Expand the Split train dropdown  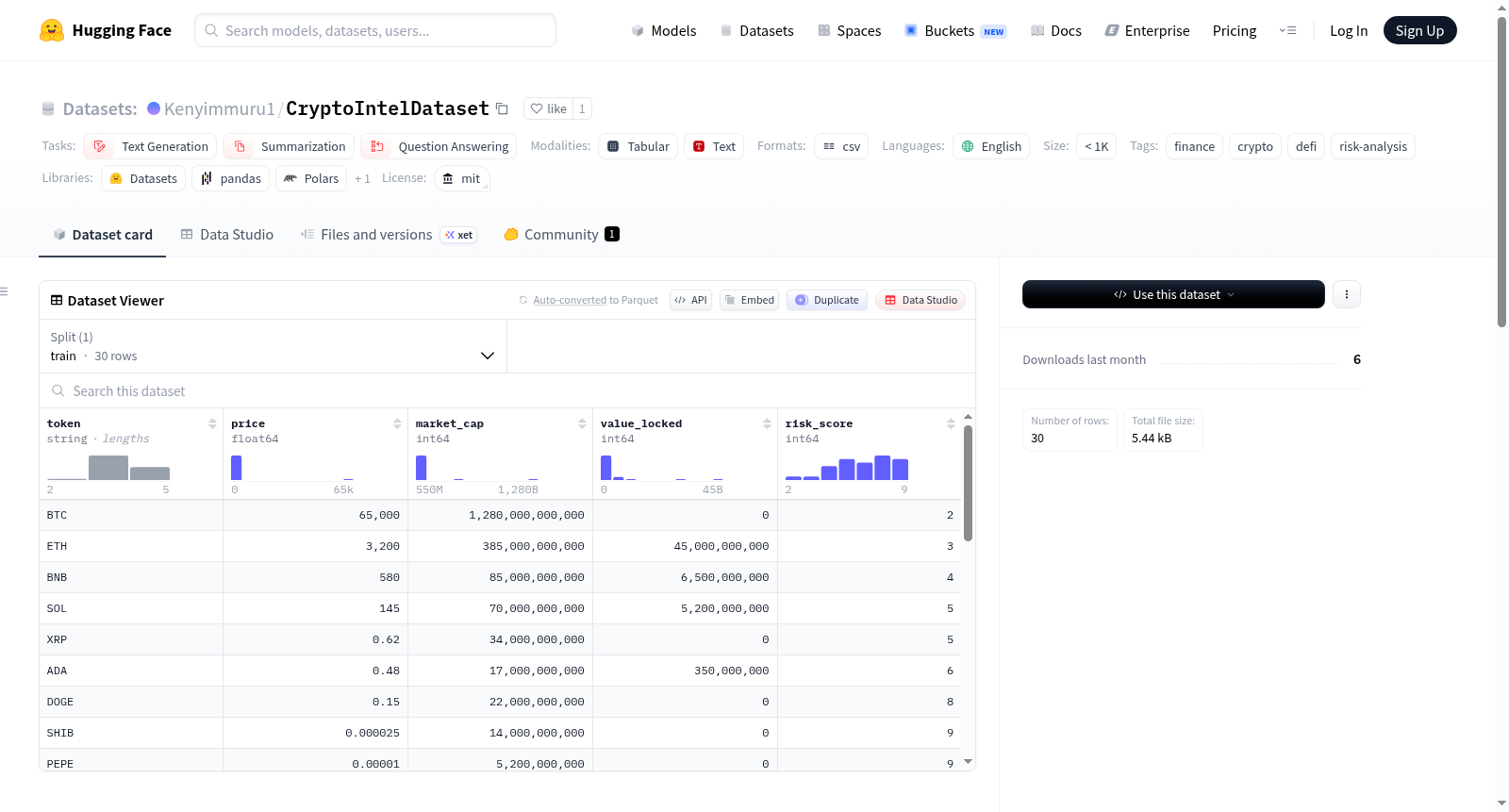(273, 346)
